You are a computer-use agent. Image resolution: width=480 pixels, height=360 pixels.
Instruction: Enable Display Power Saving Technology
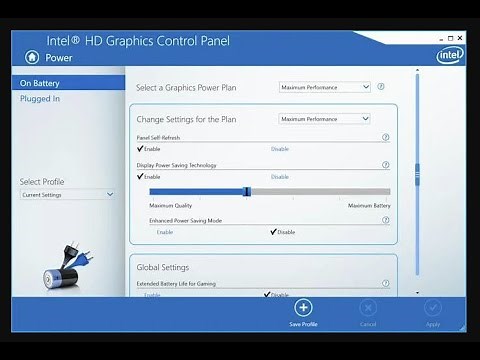coord(149,177)
